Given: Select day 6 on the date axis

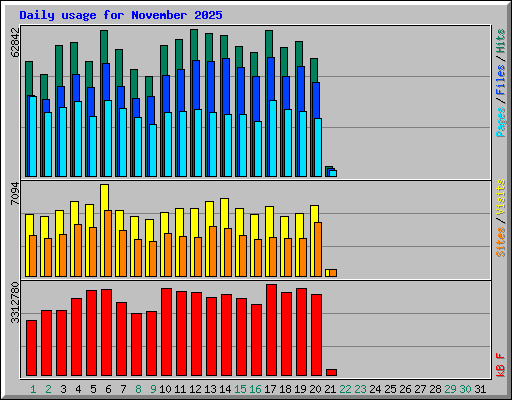Looking at the screenshot, I should 108,389.
